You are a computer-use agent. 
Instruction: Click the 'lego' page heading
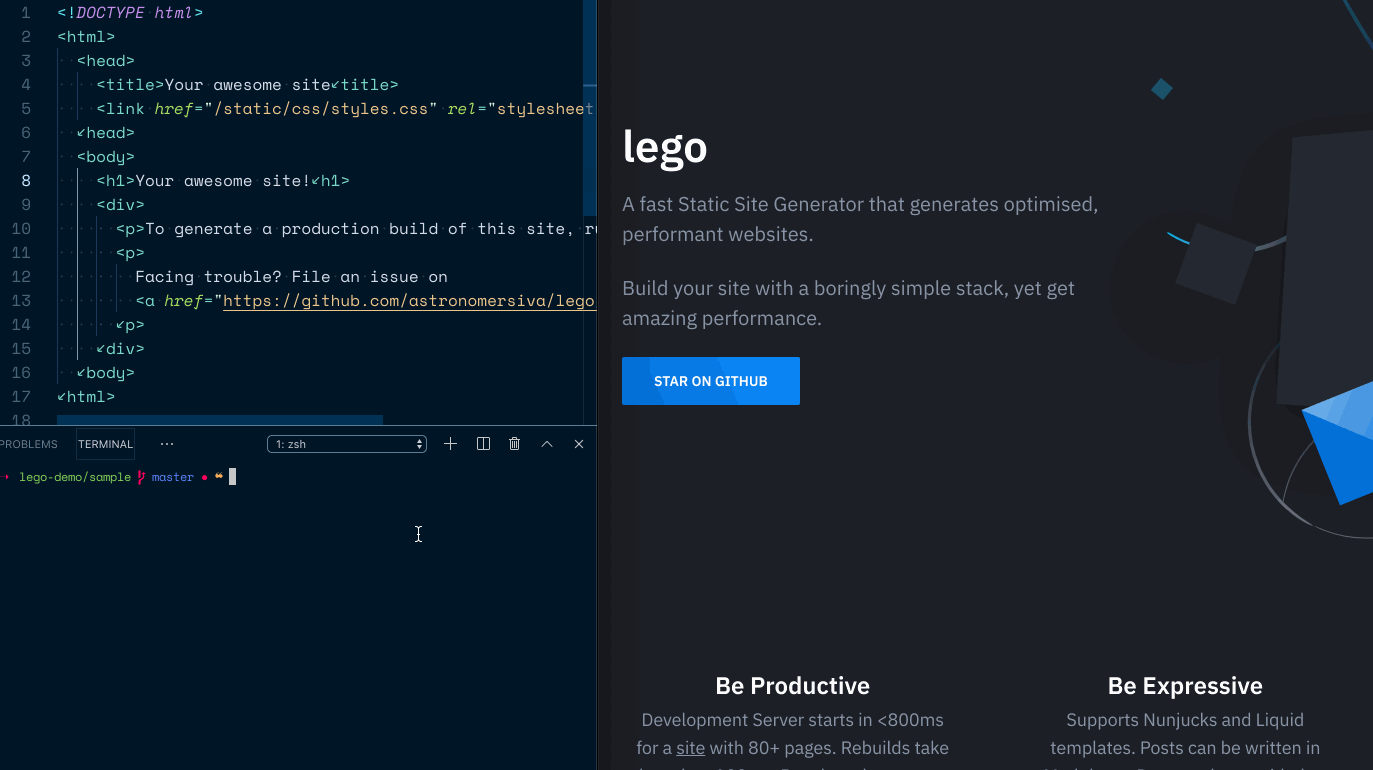(x=665, y=147)
